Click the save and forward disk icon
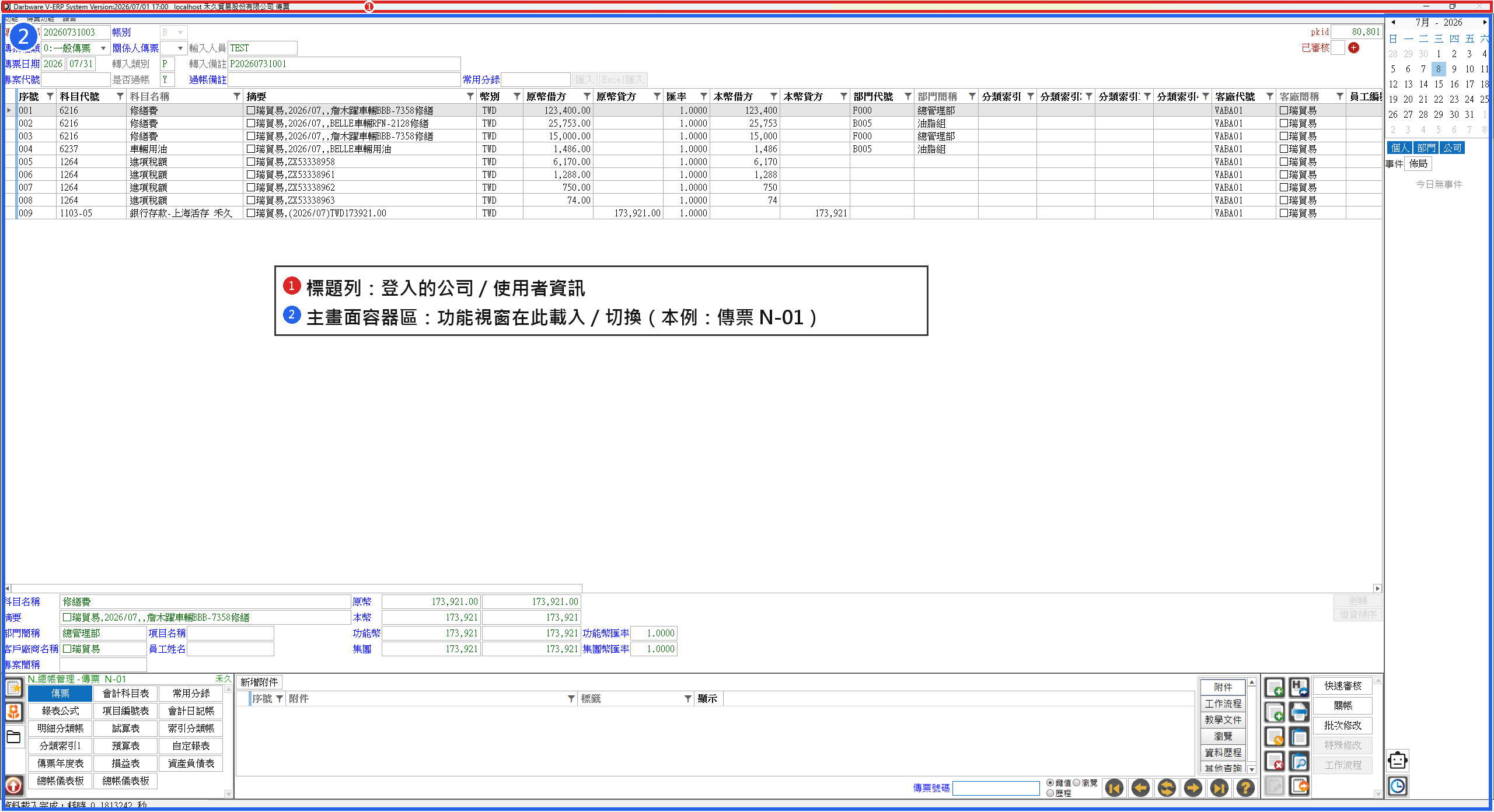The height and width of the screenshot is (812, 1494). coord(1299,688)
